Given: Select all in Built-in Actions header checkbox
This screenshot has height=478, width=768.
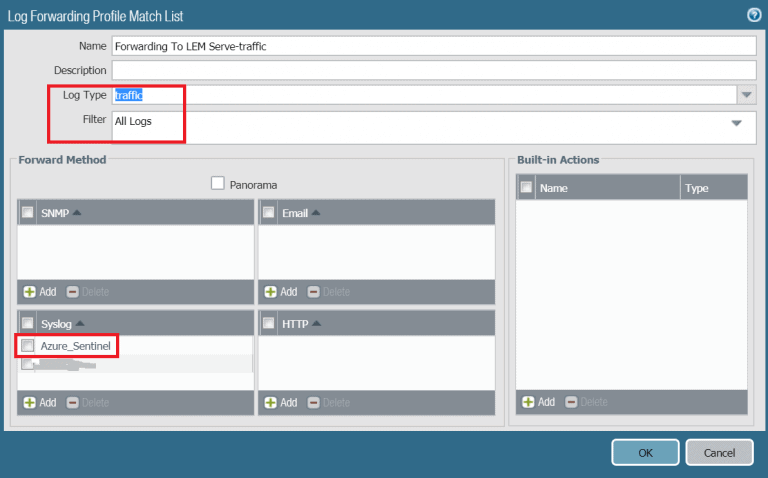Looking at the screenshot, I should pyautogui.click(x=526, y=187).
